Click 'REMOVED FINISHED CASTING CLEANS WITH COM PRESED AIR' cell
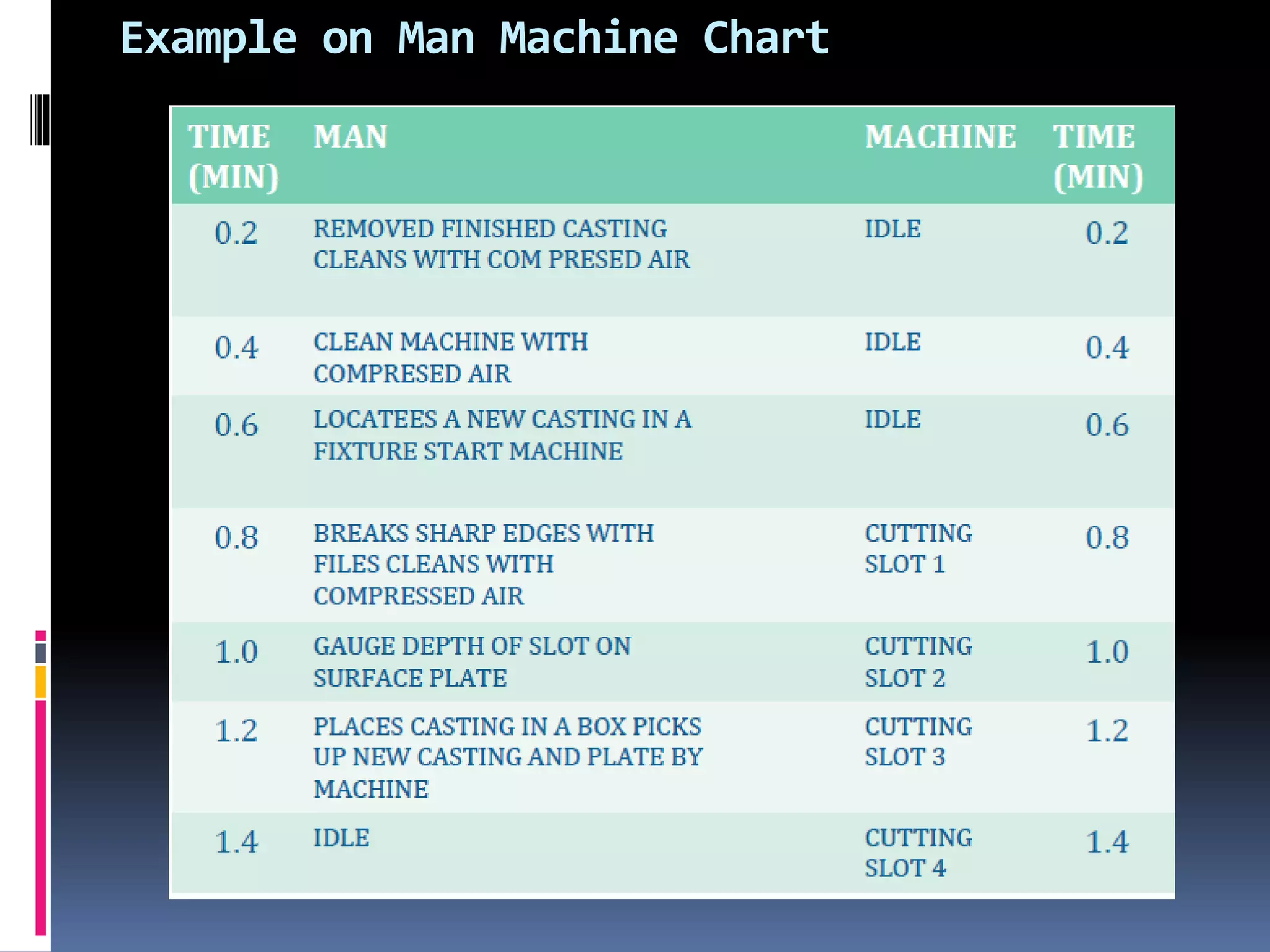The height and width of the screenshot is (952, 1270). 502,244
